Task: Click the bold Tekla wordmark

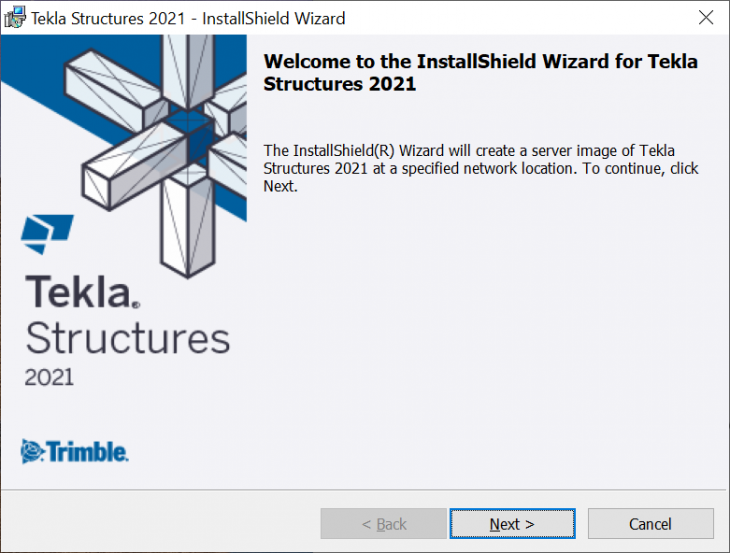Action: point(82,292)
